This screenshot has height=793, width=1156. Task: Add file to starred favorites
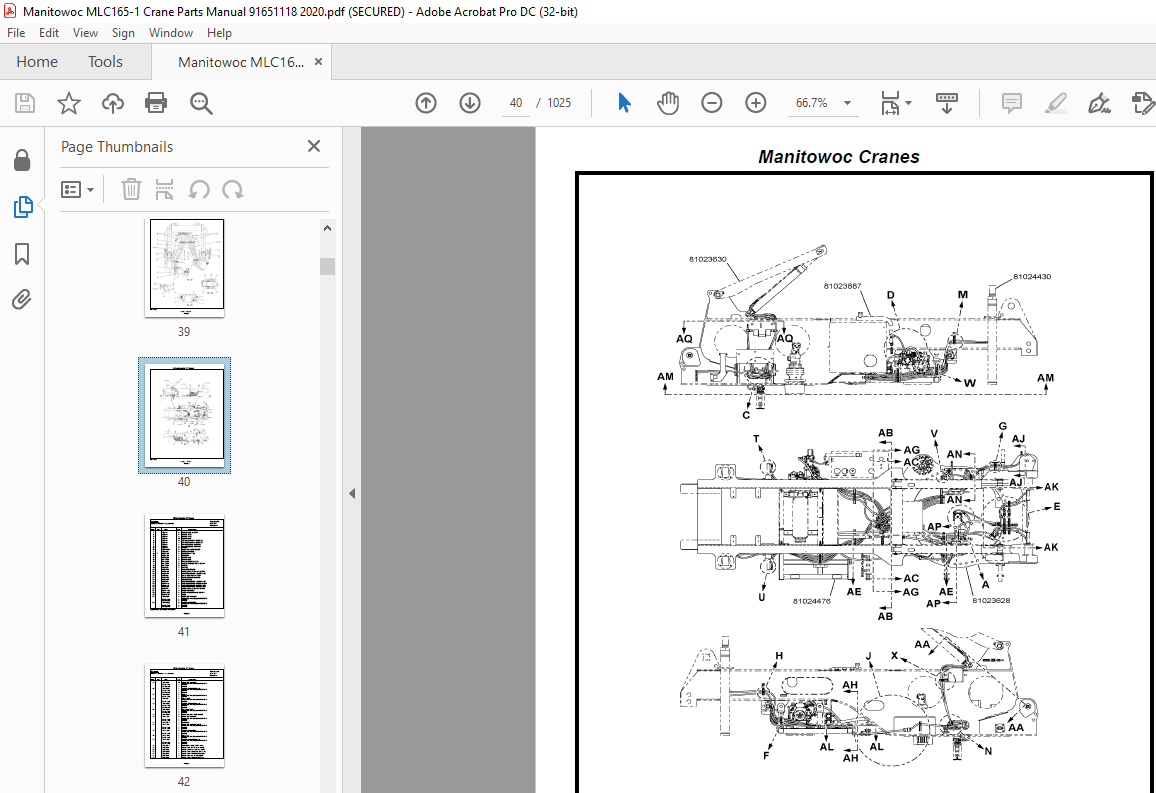click(69, 103)
